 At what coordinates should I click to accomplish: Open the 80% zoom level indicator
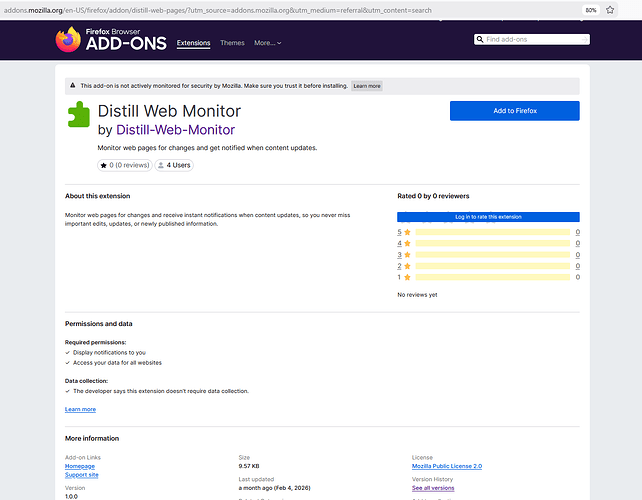pyautogui.click(x=591, y=9)
